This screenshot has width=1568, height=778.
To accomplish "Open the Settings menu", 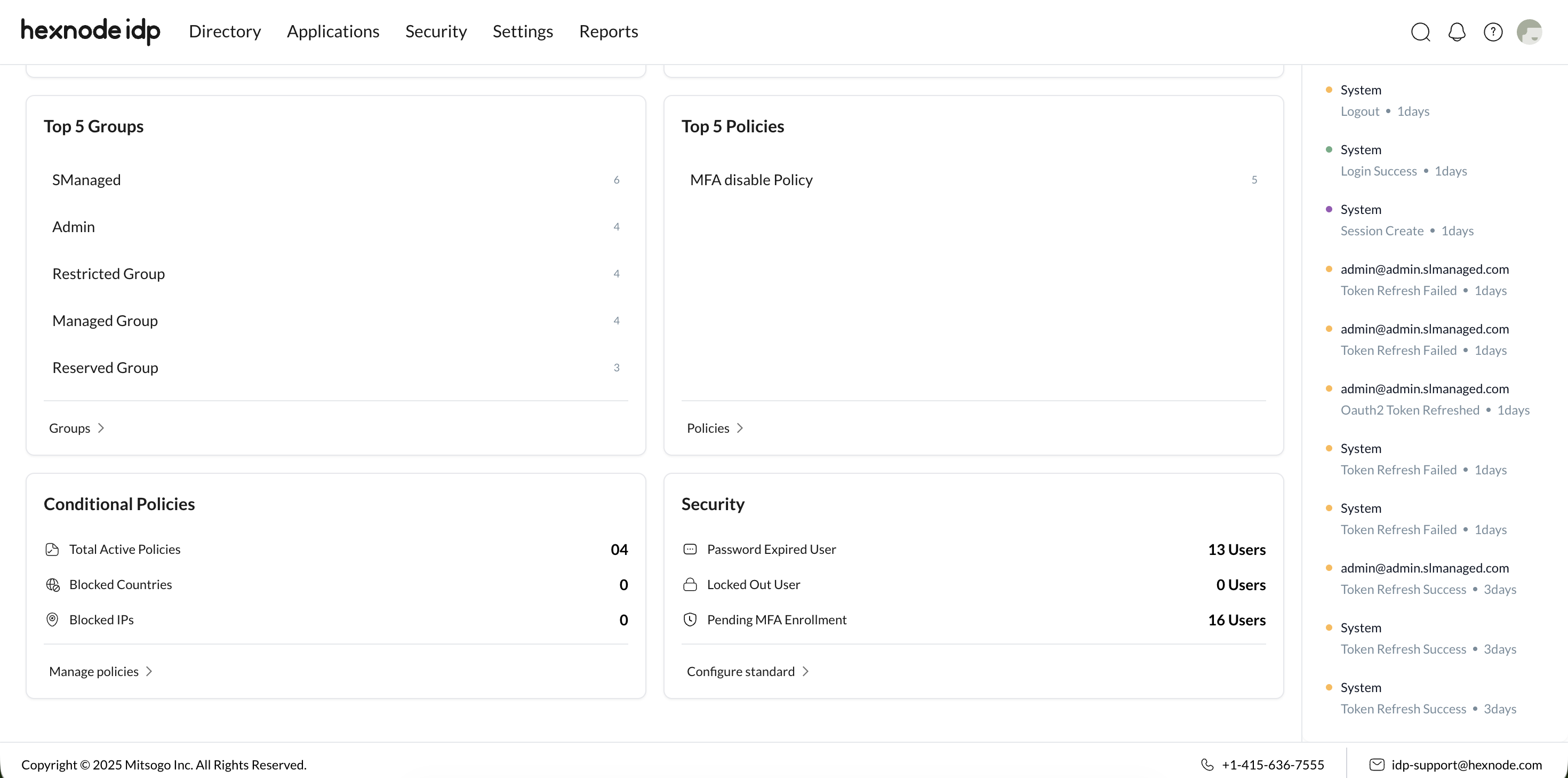I will (523, 31).
